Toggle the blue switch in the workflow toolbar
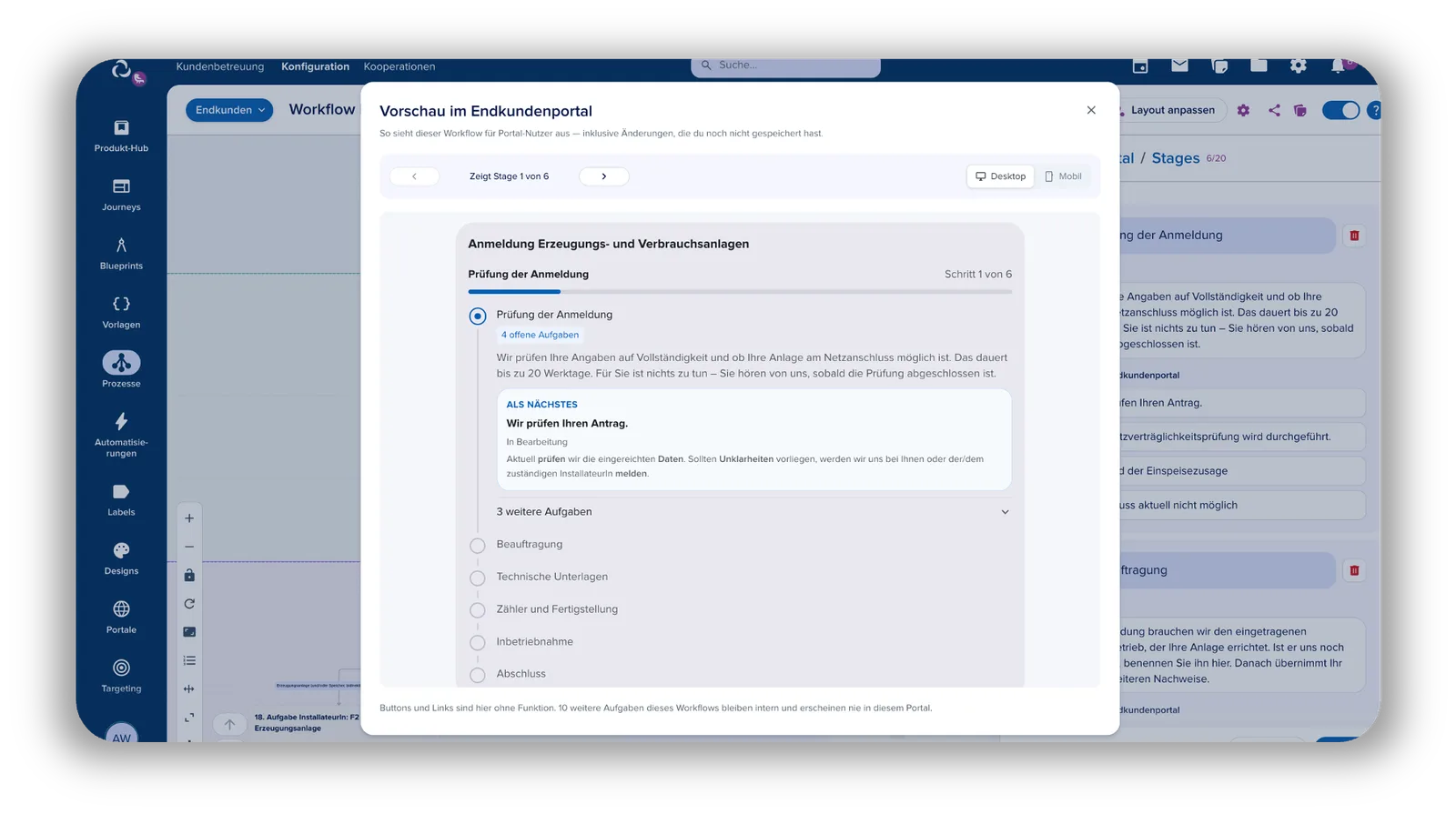Image resolution: width=1456 pixels, height=814 pixels. click(x=1340, y=110)
